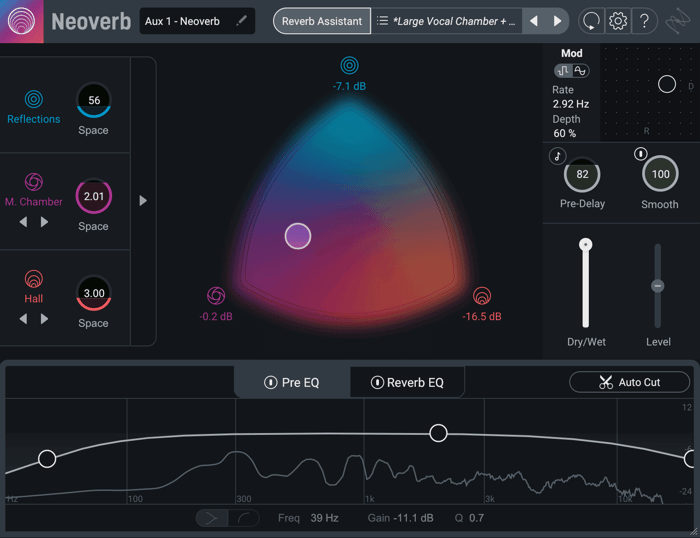Screen dimensions: 700x538
Task: Open the settings gear
Action: (618, 21)
